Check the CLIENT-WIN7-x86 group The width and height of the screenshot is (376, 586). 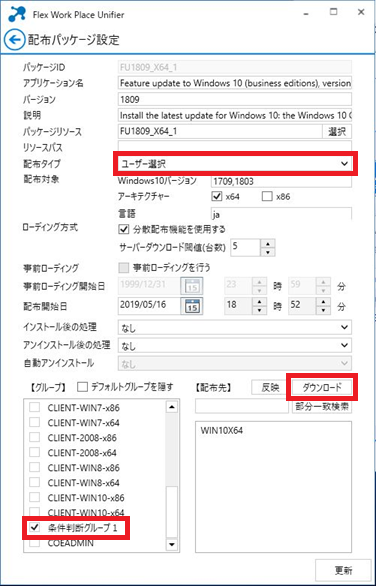[34, 408]
